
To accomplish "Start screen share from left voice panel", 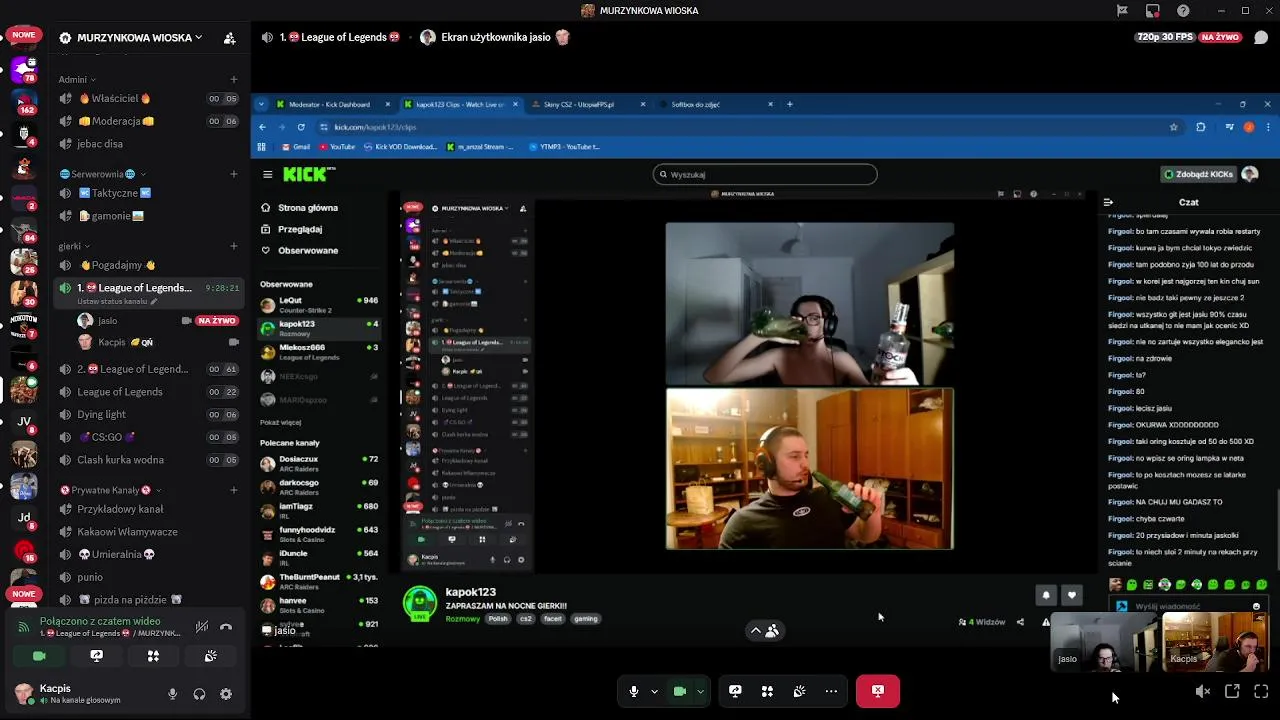I will pos(96,656).
